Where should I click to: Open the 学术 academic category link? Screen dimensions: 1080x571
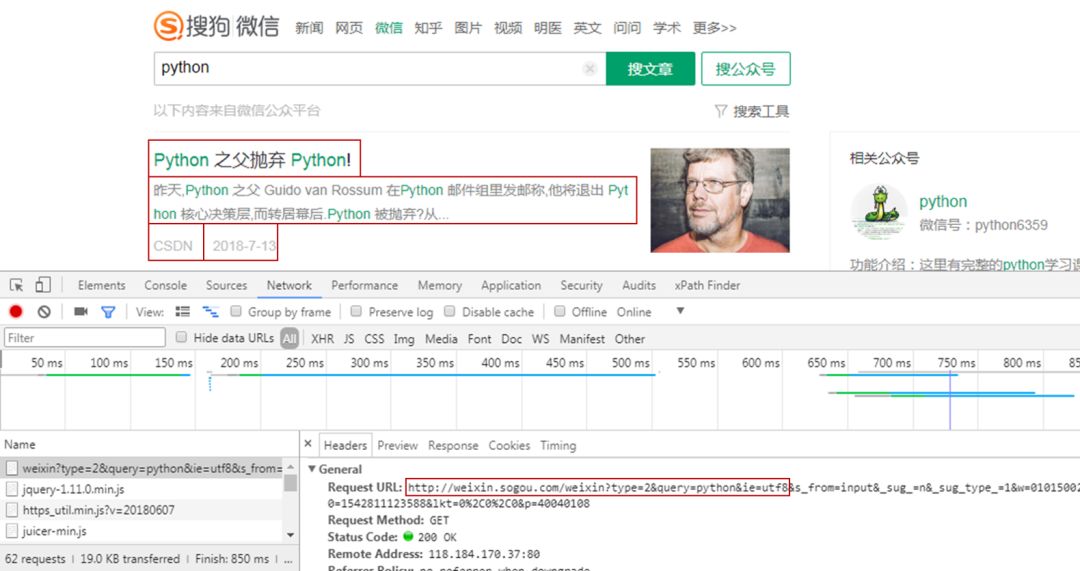(667, 28)
